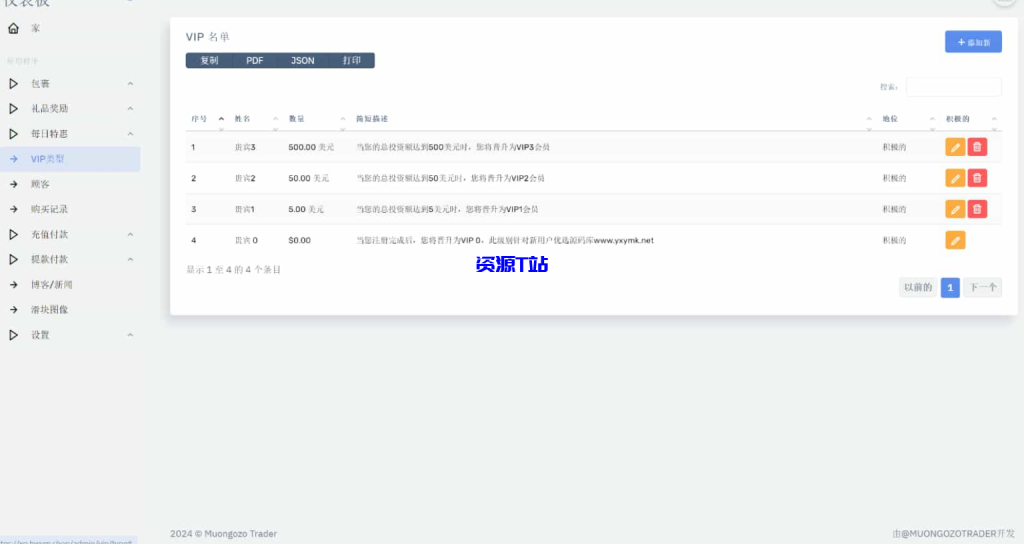Viewport: 1024px width, 544px height.
Task: Open the VIP类型 menu item
Action: pyautogui.click(x=70, y=159)
